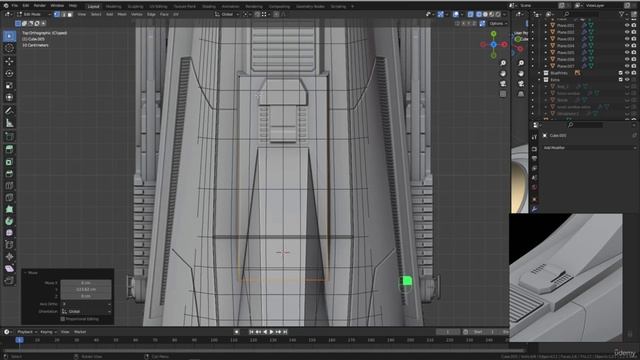The width and height of the screenshot is (640, 360).
Task: Open the Marker menu in timeline
Action: (x=80, y=332)
